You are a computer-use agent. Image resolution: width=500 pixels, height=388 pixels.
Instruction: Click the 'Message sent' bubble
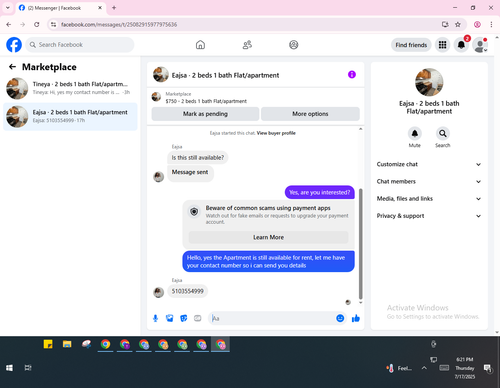(190, 173)
